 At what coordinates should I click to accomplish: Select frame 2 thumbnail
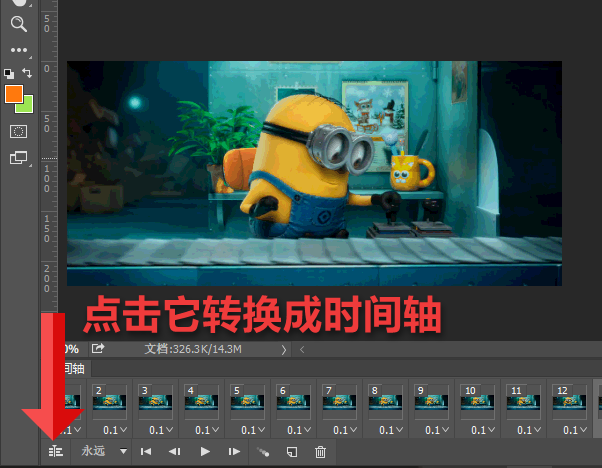tap(109, 402)
